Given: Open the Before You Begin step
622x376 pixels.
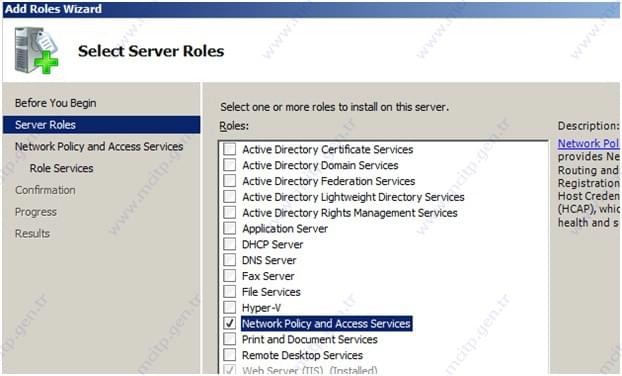Looking at the screenshot, I should point(56,103).
